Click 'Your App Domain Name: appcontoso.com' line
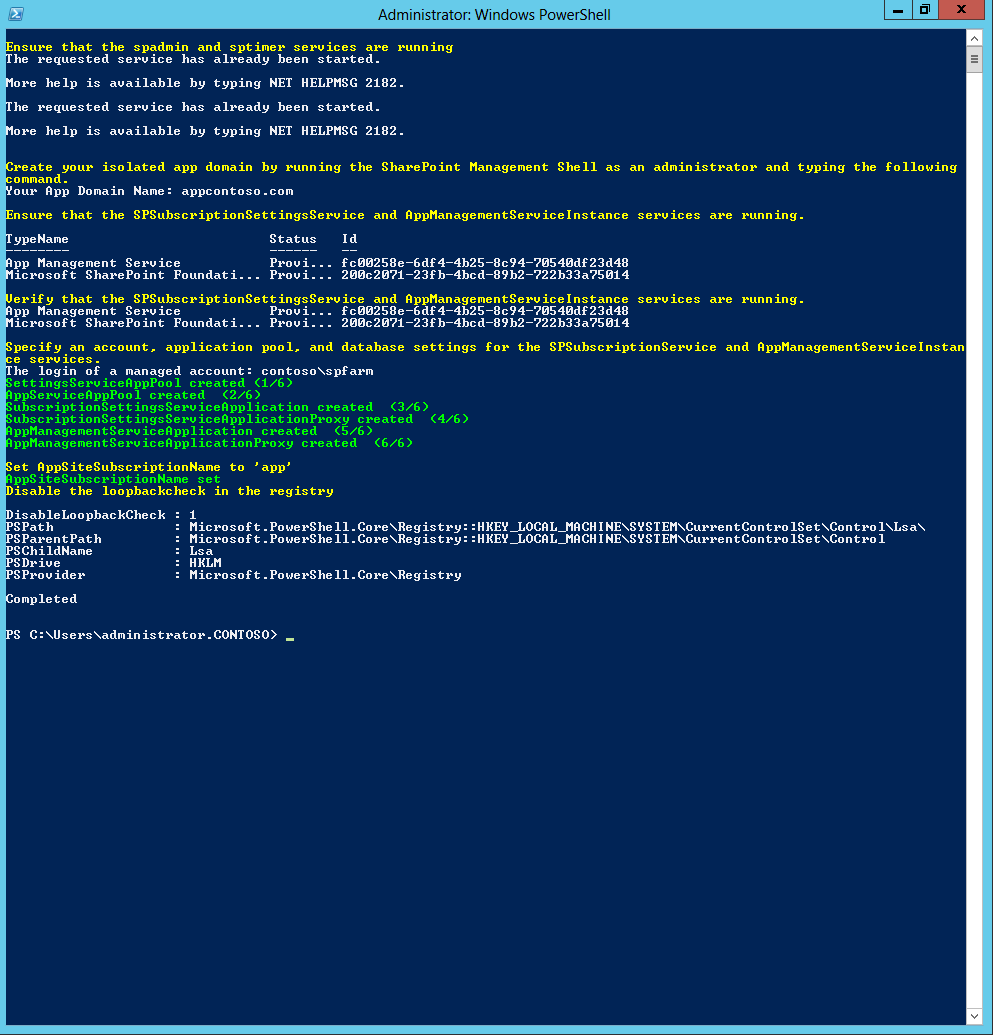Viewport: 993px width, 1035px height. tap(150, 191)
